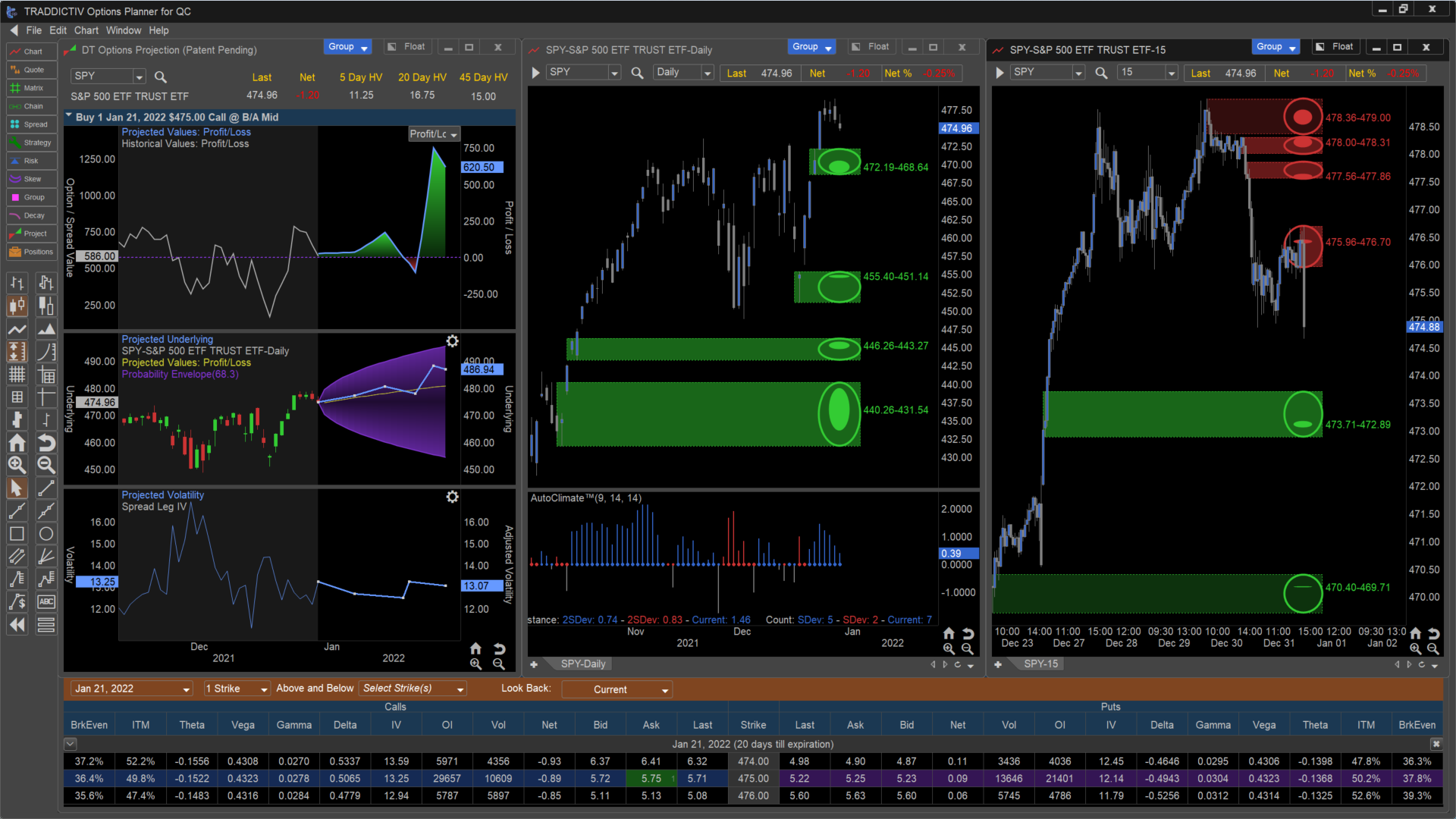Select the circle drawing tool

click(46, 534)
